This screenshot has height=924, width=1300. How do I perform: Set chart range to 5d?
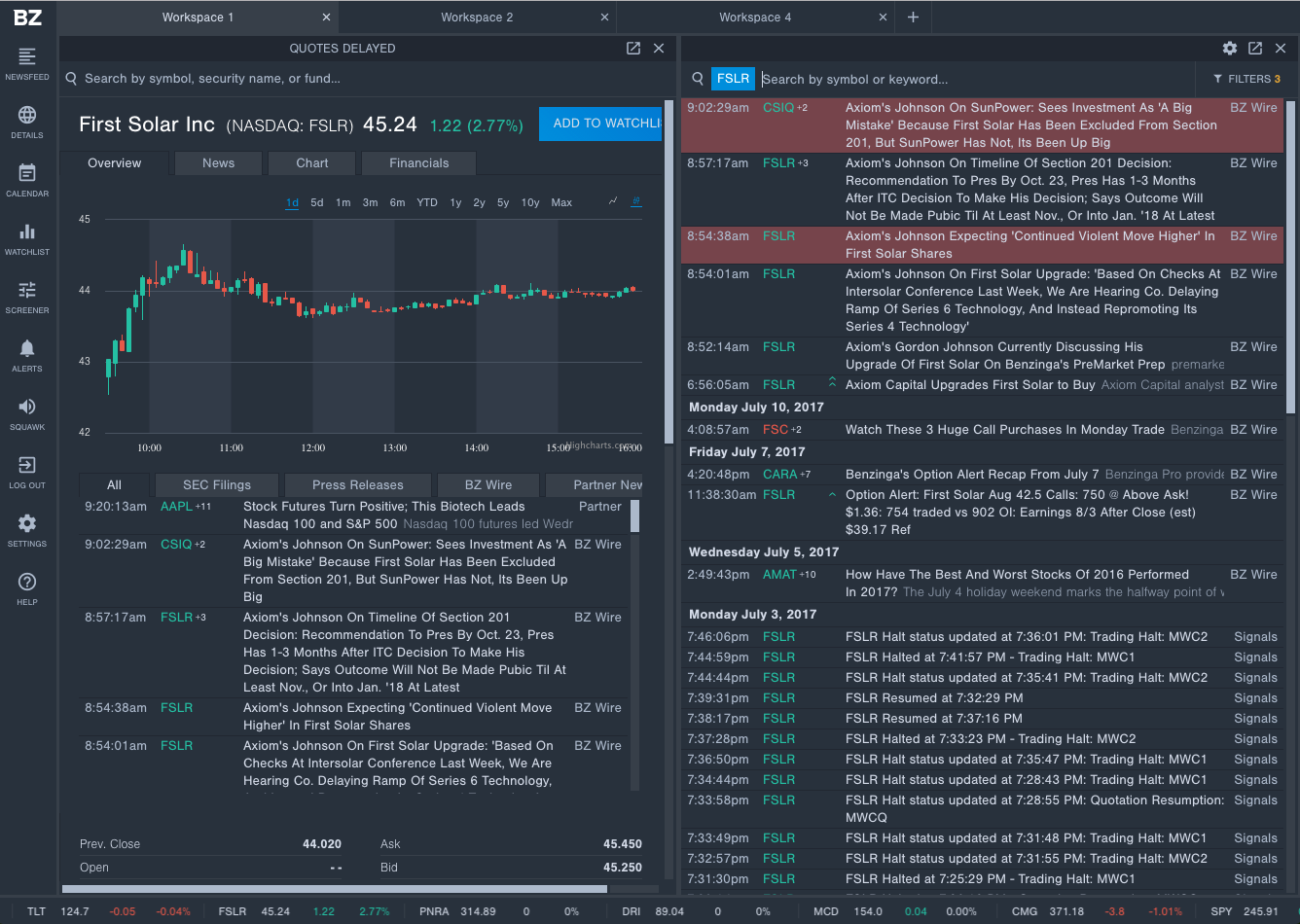(x=317, y=202)
